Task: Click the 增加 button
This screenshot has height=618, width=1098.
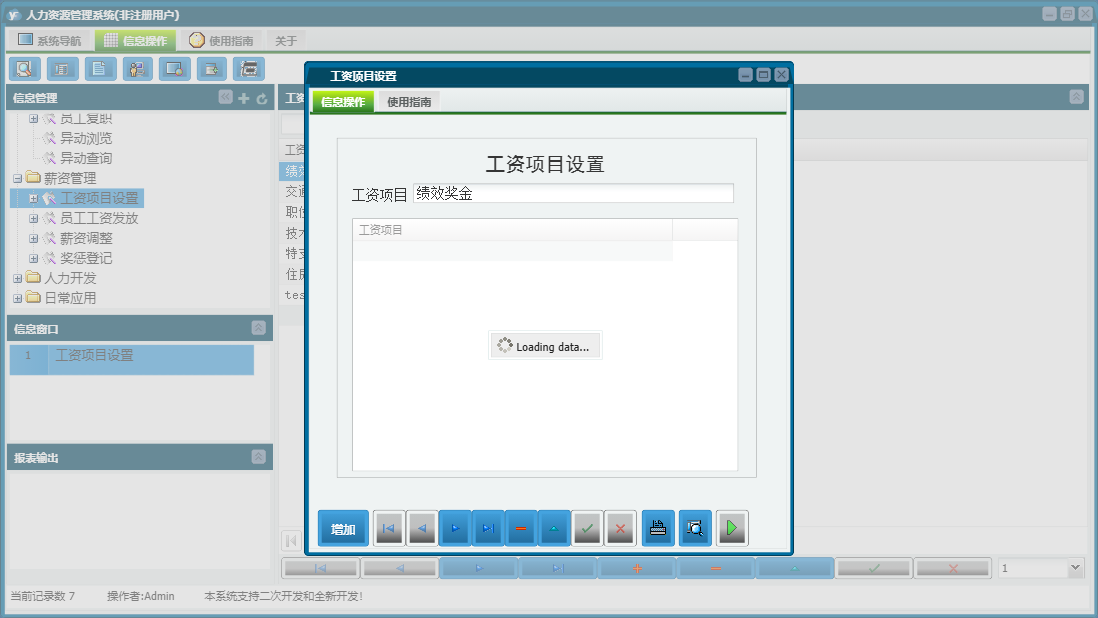Action: click(343, 528)
